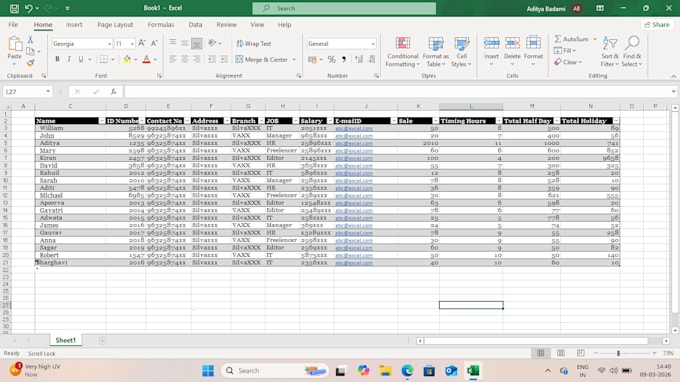
Task: Switch to the Page Layout tab
Action: [x=115, y=25]
